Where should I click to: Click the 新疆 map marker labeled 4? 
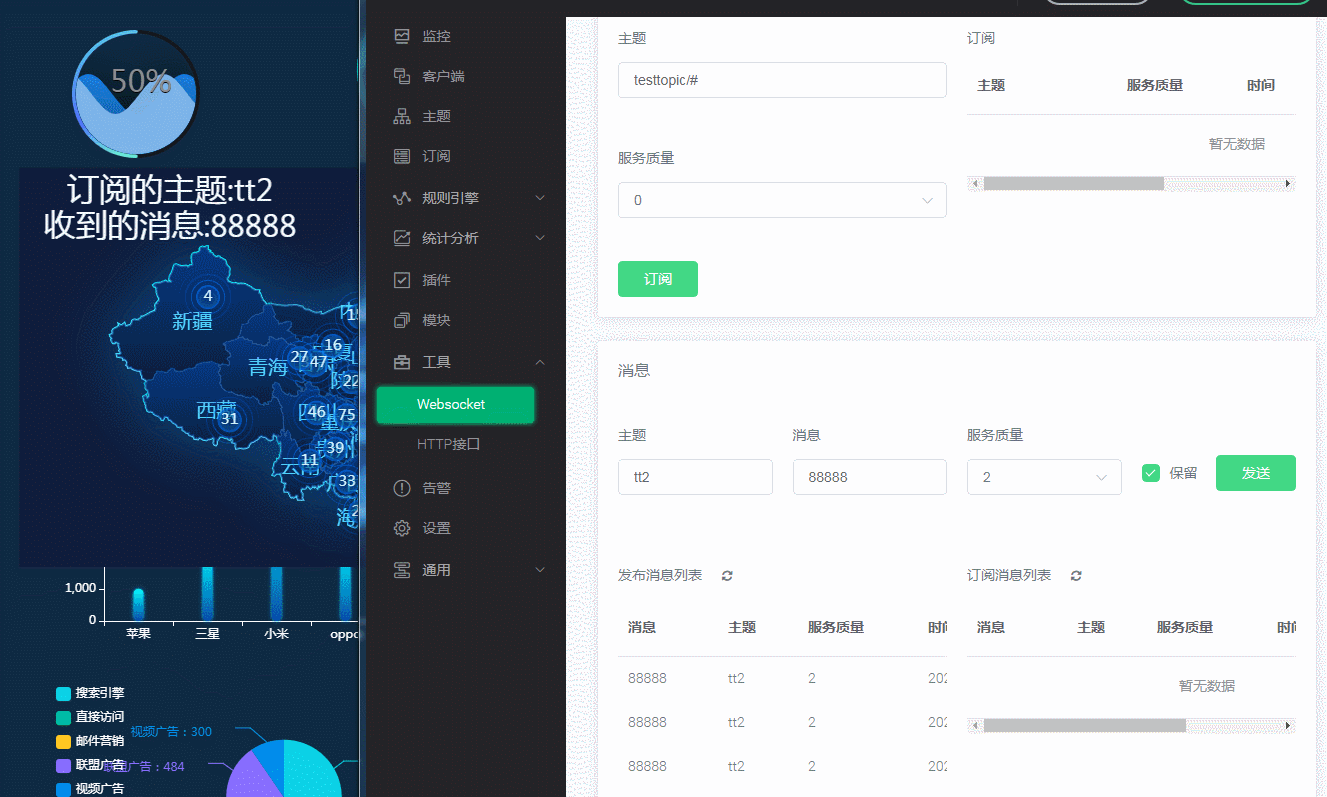(208, 296)
